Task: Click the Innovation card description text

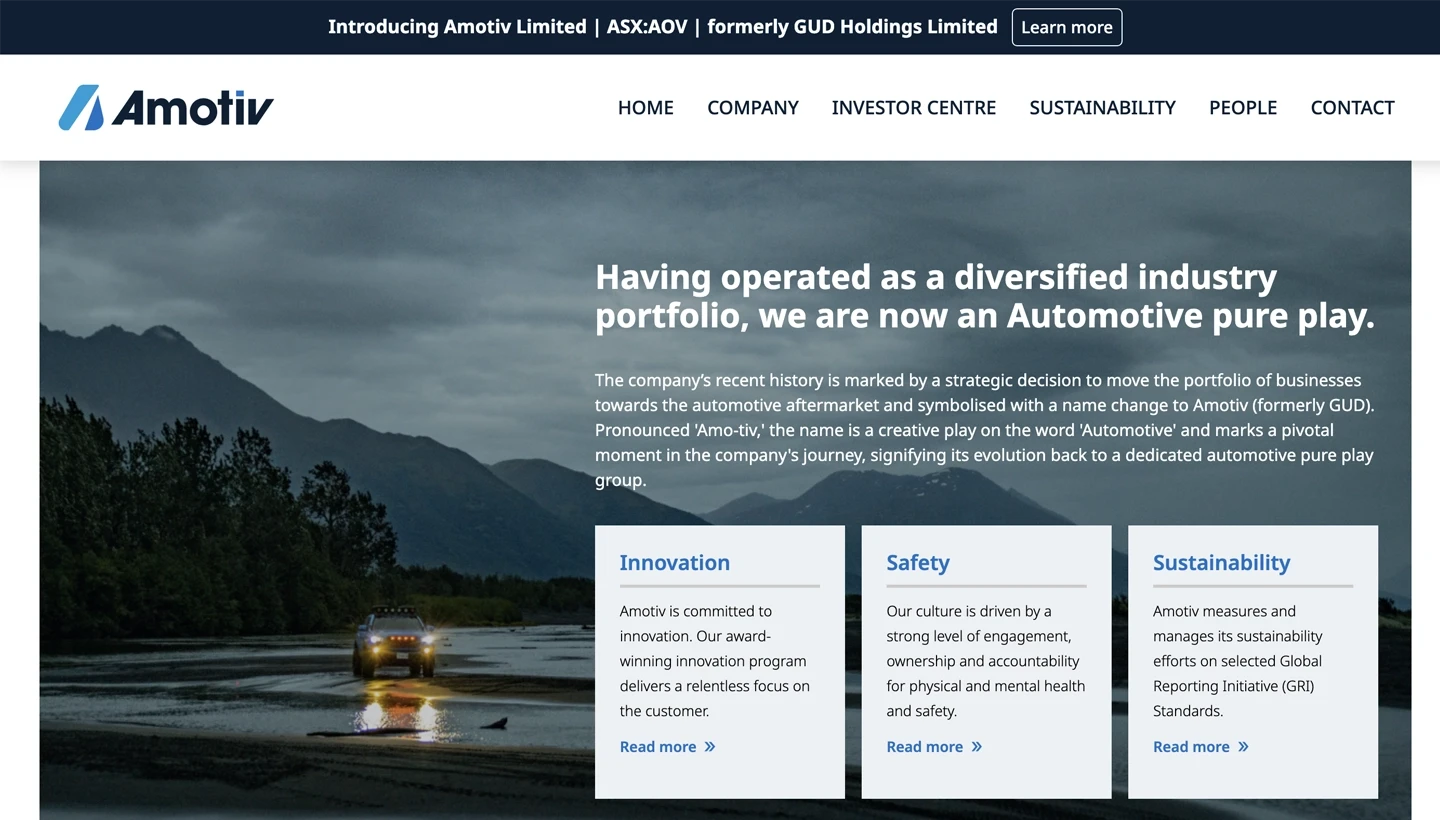Action: (715, 661)
